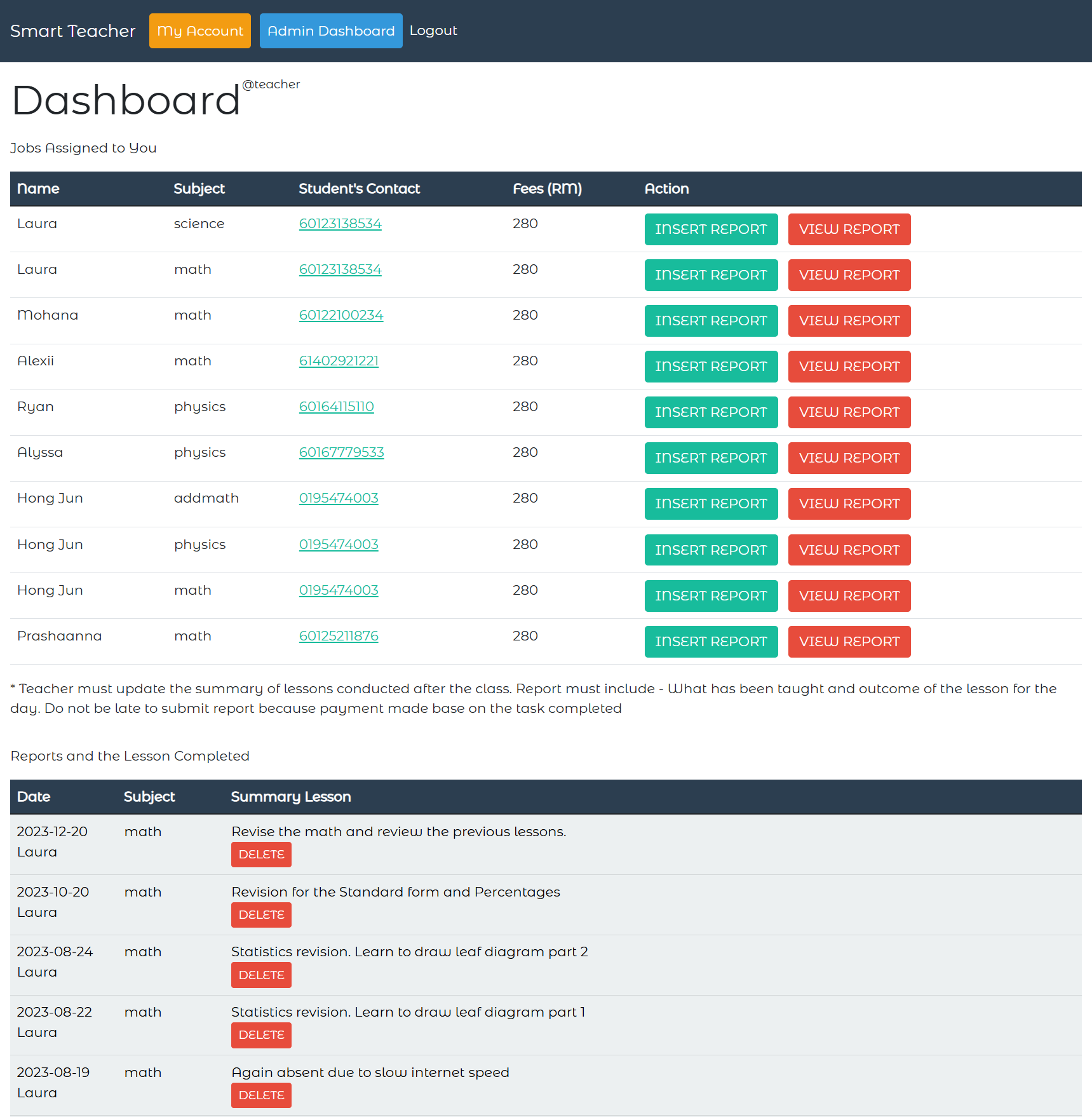
Task: Insert report for Prashaanna's math class
Action: (x=710, y=642)
